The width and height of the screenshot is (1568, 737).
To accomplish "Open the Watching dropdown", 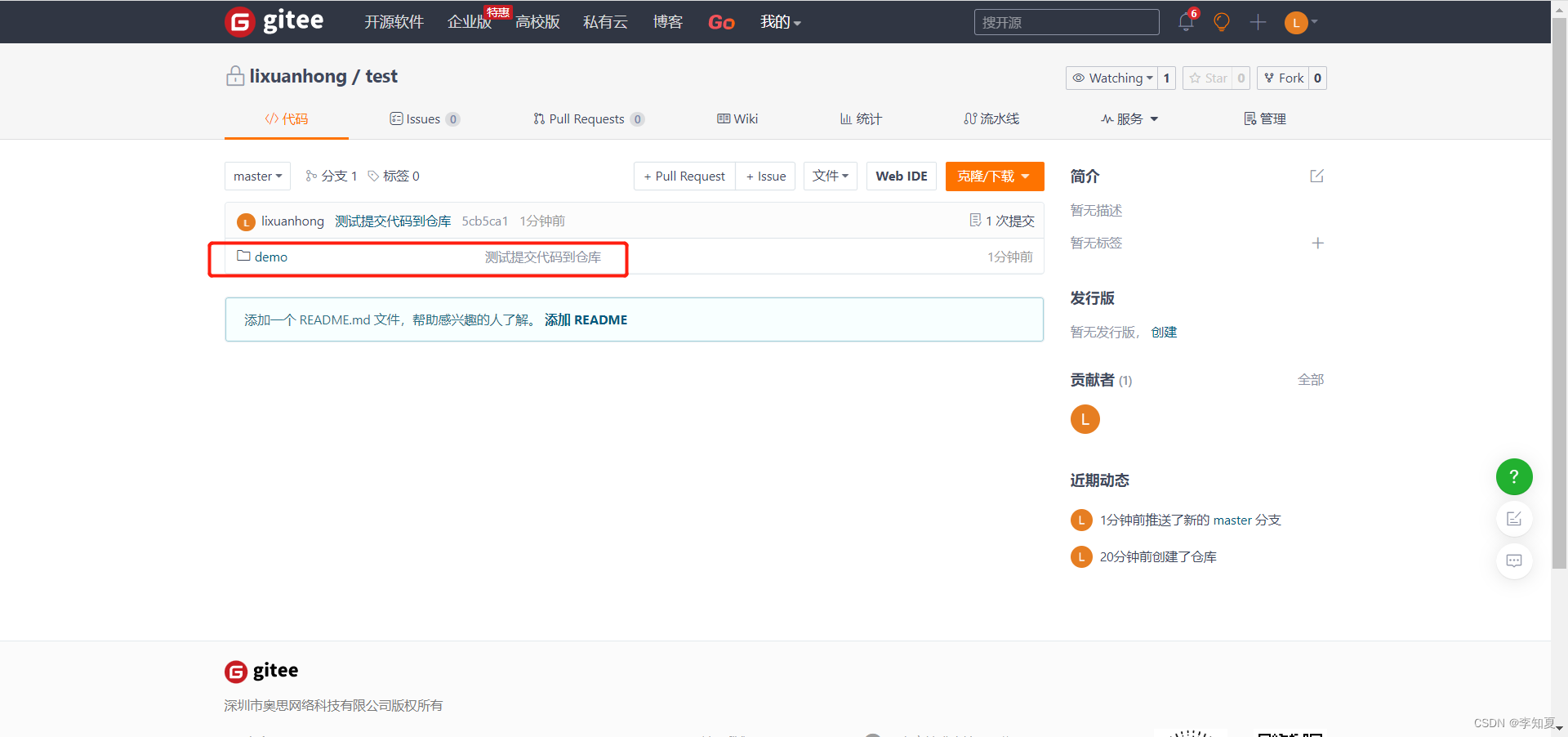I will pos(1112,78).
